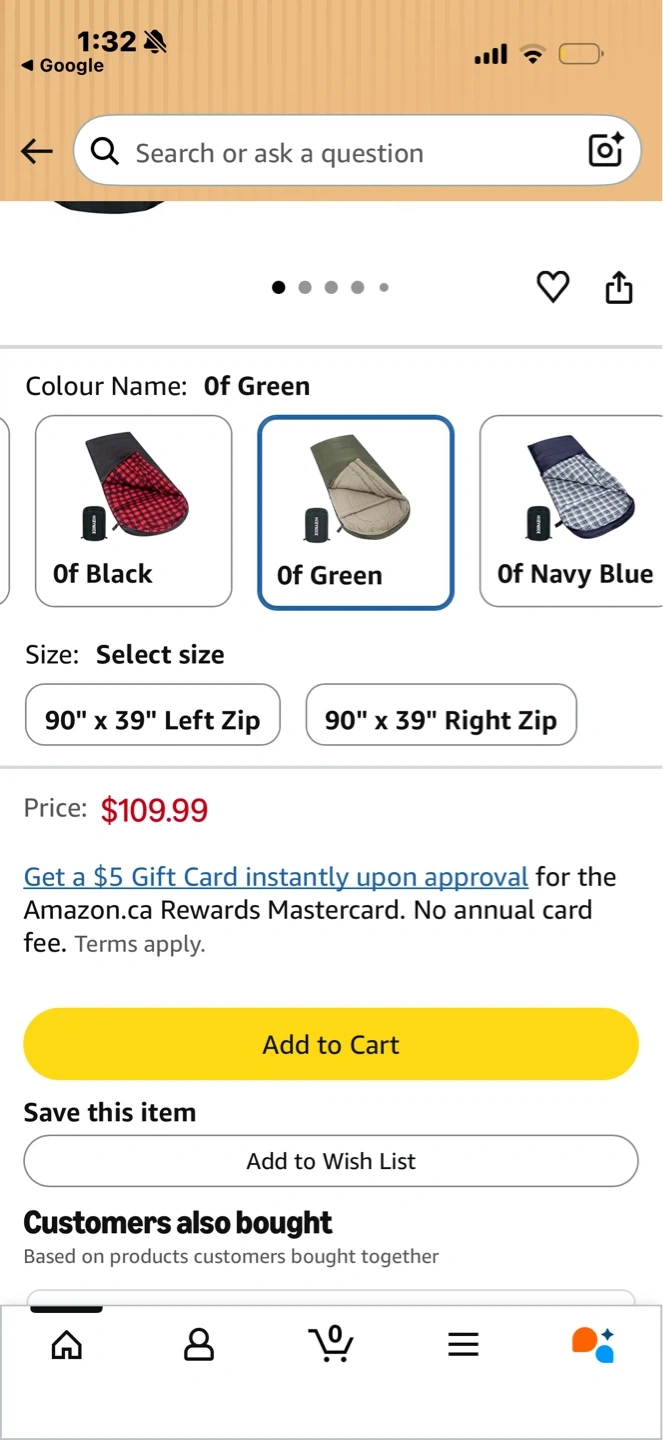Open the $5 Gift Card offer link
663x1440 pixels.
tap(276, 877)
